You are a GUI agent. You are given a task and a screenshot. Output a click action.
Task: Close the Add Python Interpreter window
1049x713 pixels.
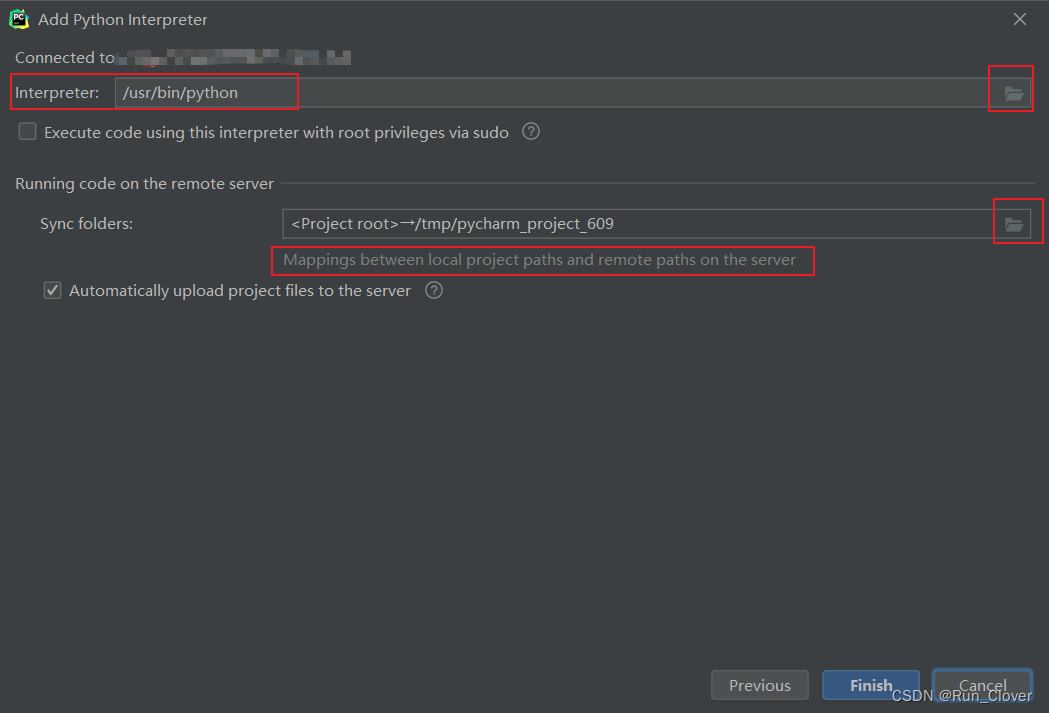click(1020, 19)
